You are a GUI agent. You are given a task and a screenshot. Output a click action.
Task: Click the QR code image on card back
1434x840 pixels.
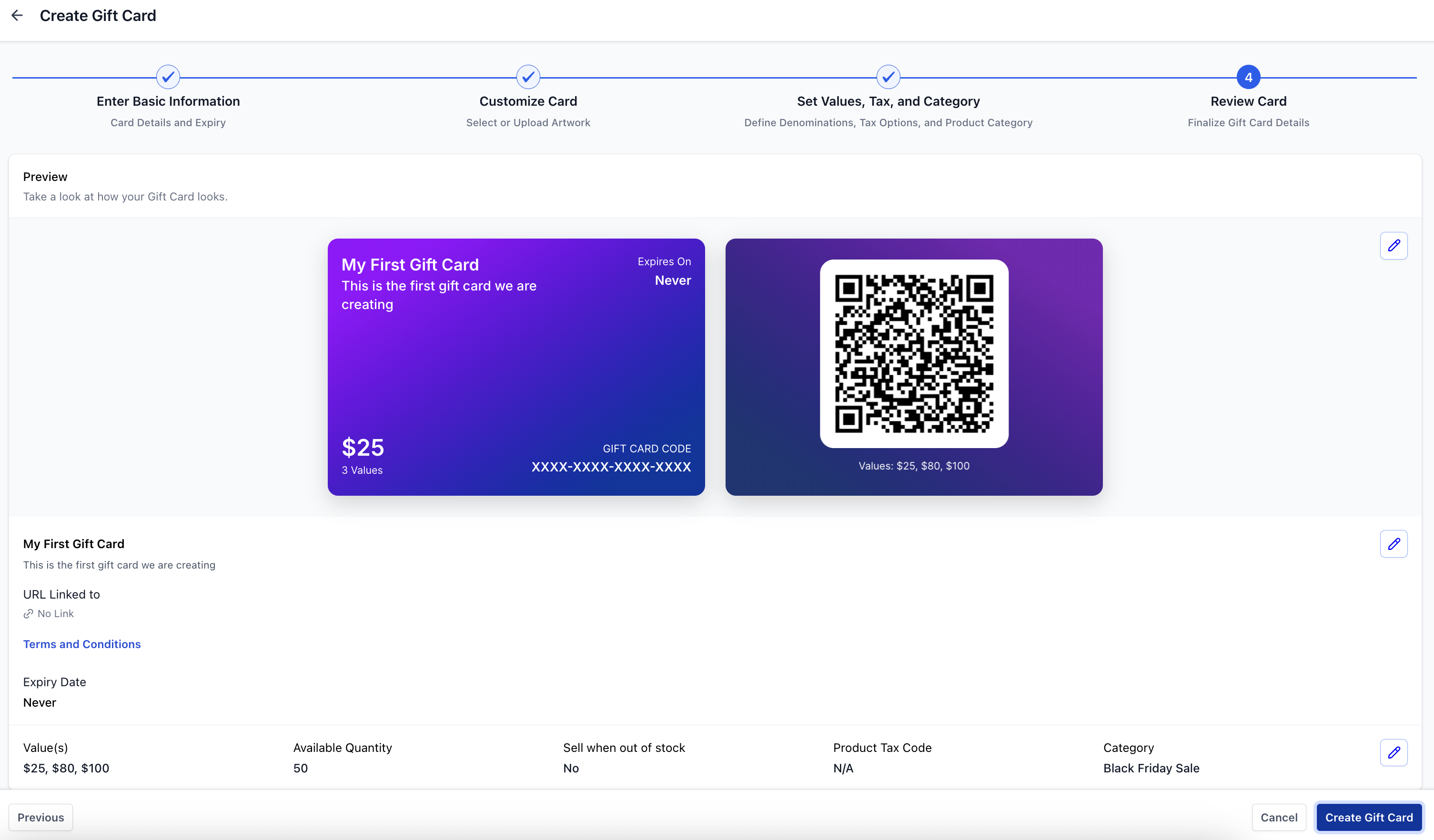click(x=914, y=354)
